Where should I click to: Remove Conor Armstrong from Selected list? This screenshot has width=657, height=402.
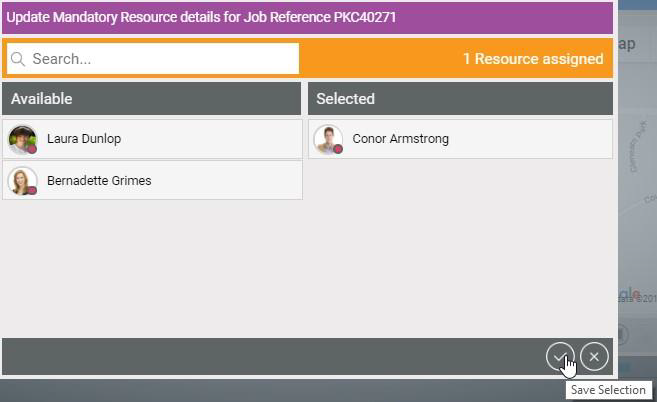460,139
